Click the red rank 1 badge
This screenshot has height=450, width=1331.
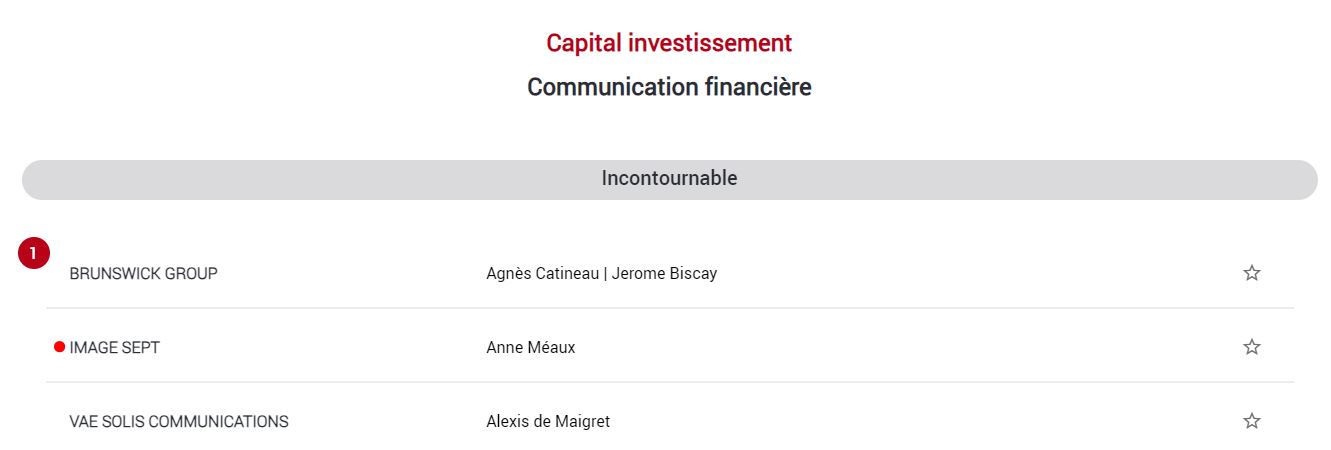point(34,254)
